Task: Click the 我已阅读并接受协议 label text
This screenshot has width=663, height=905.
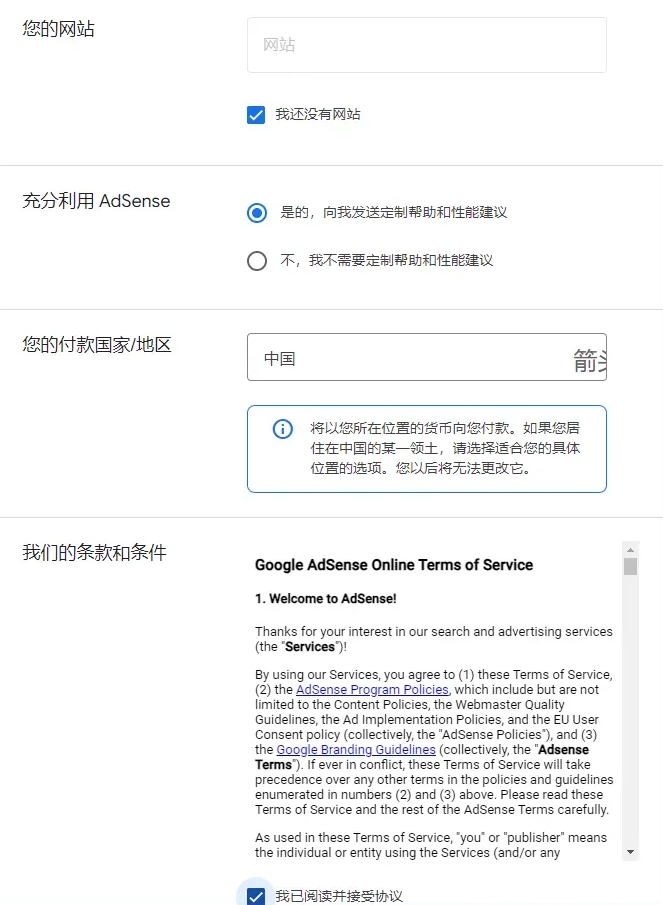Action: coord(339,896)
